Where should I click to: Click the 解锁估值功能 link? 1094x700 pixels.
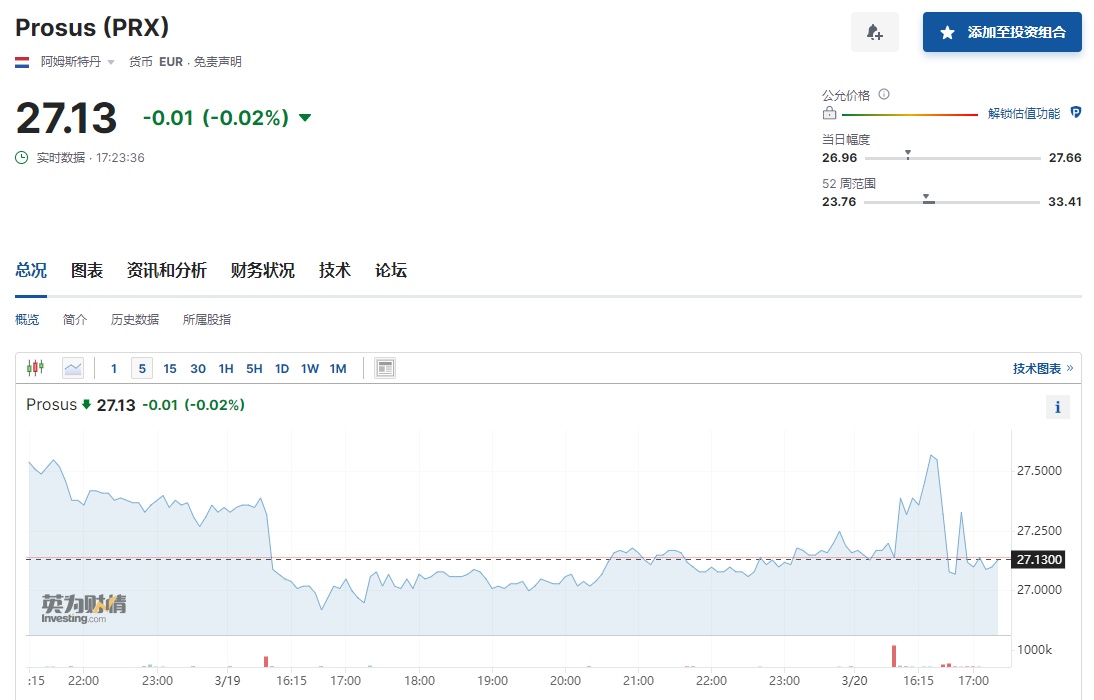(1024, 114)
